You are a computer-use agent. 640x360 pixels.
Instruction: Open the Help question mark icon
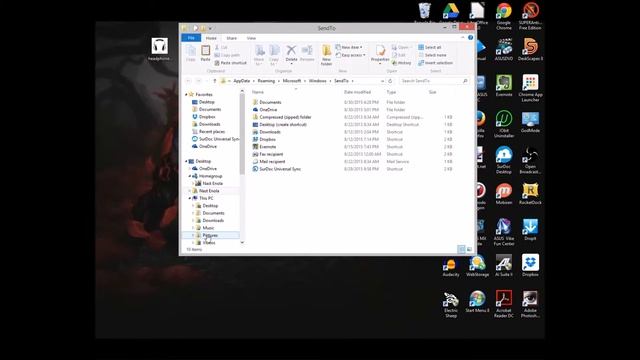(x=470, y=38)
